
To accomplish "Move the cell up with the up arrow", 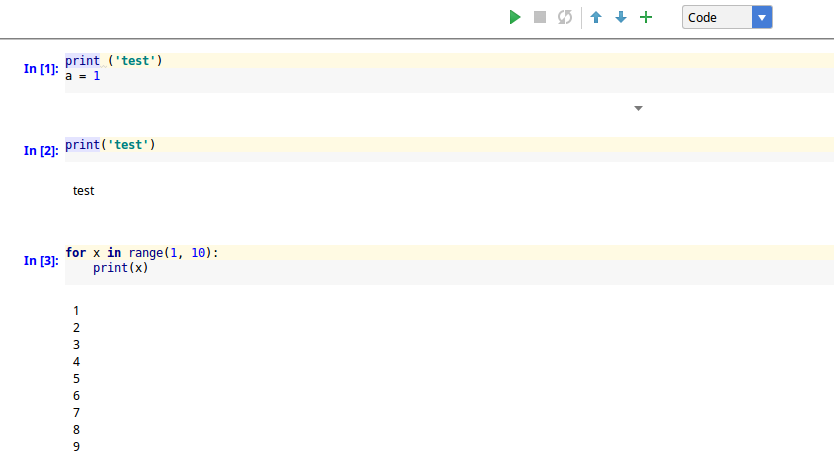I will pos(596,17).
